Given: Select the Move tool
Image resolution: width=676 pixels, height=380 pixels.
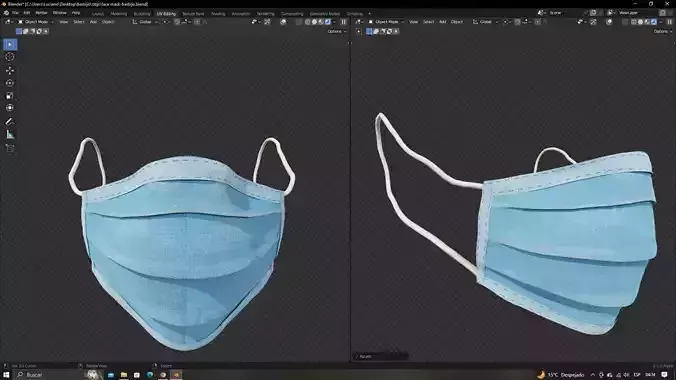Looking at the screenshot, I should coord(10,70).
